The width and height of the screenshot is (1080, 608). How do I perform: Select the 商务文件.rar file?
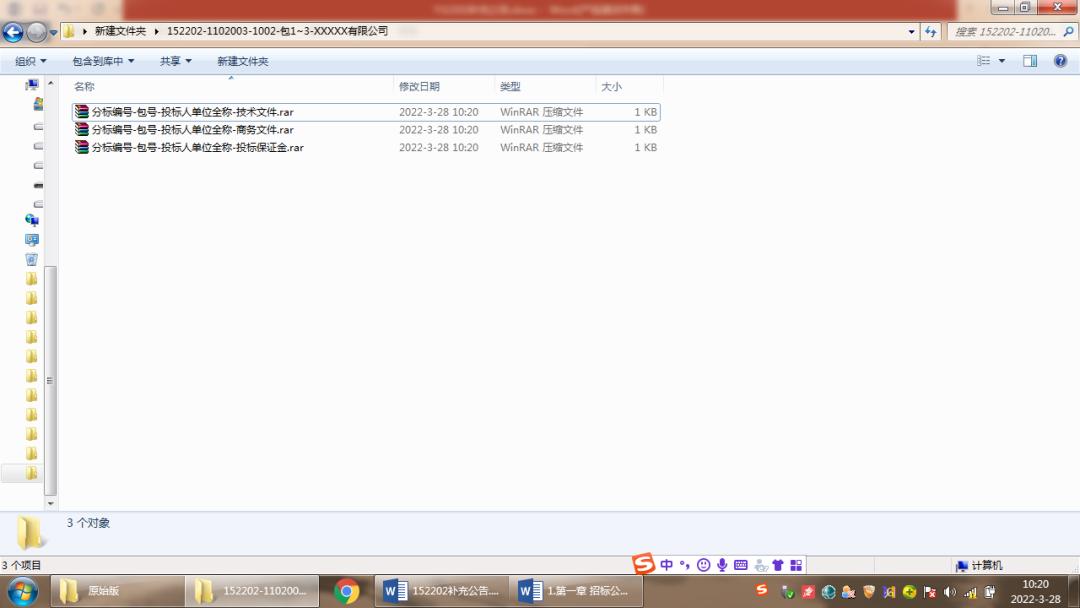tap(366, 129)
